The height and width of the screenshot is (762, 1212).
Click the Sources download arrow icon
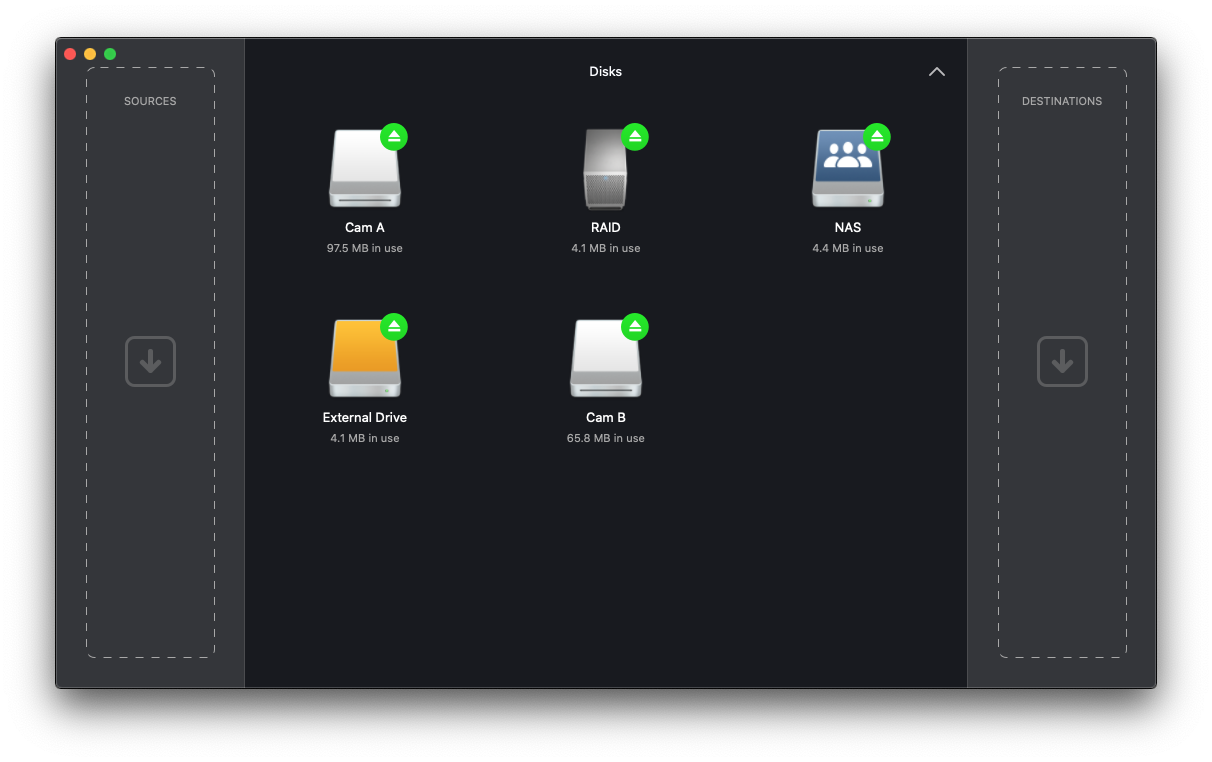tap(150, 362)
